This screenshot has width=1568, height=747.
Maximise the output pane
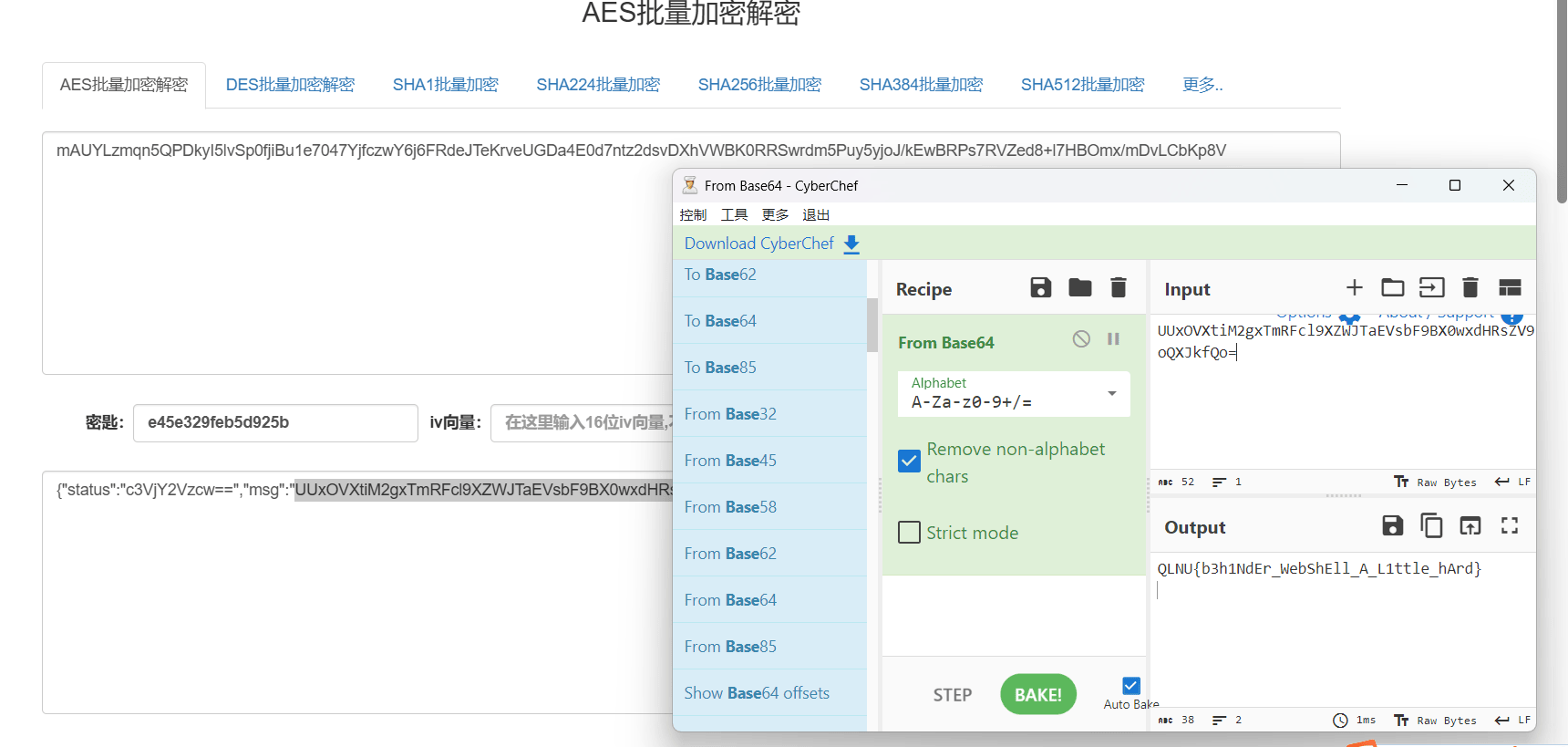pos(1510,526)
